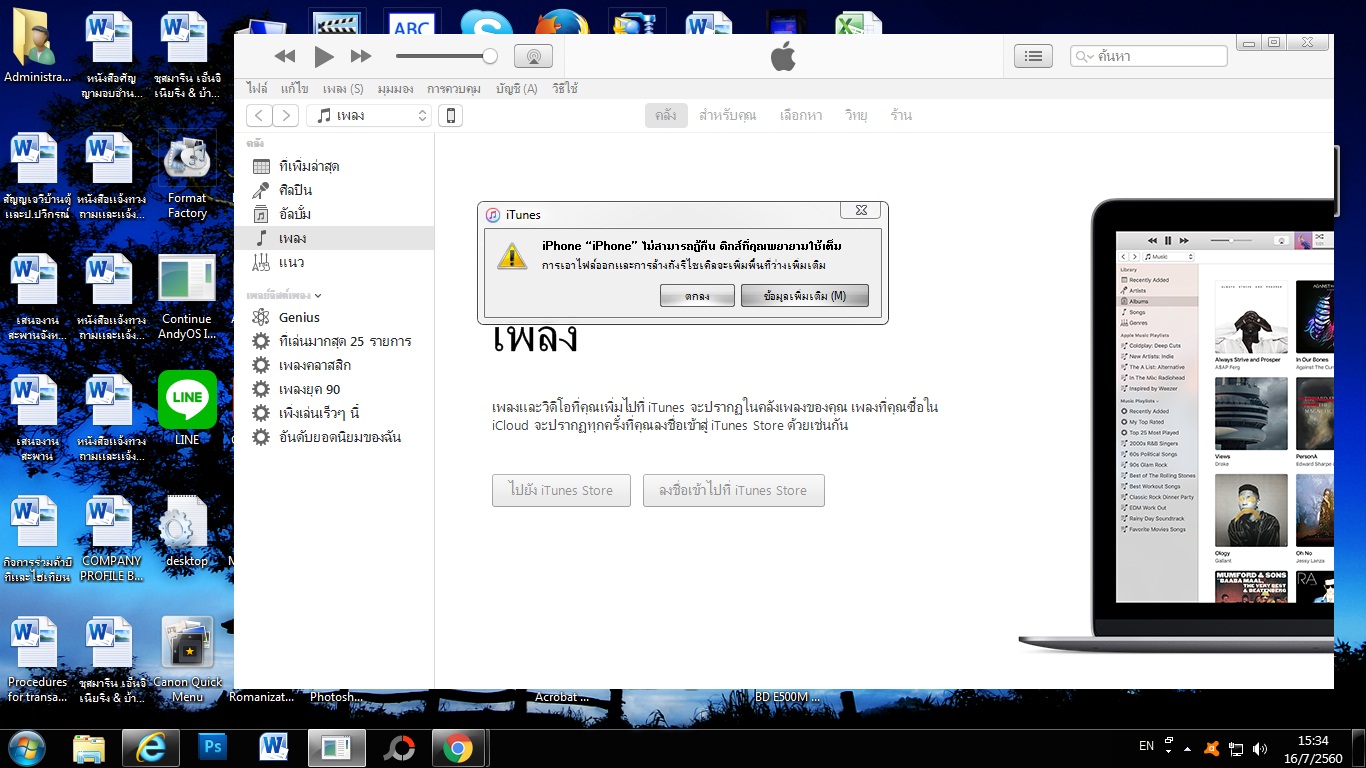This screenshot has height=768, width=1366.
Task: Open the วิธีใช้ help menu
Action: click(565, 89)
